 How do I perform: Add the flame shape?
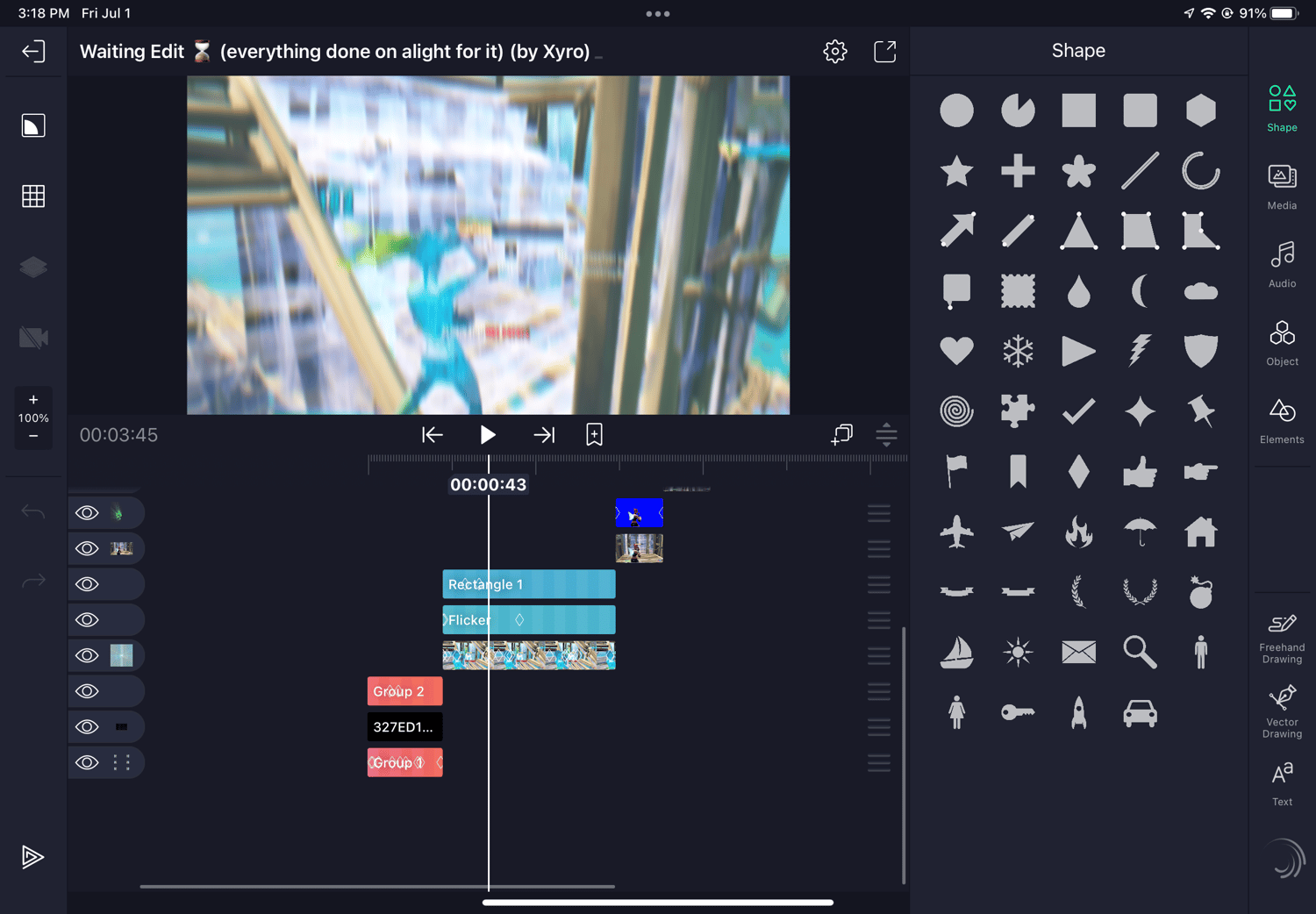(x=1078, y=532)
